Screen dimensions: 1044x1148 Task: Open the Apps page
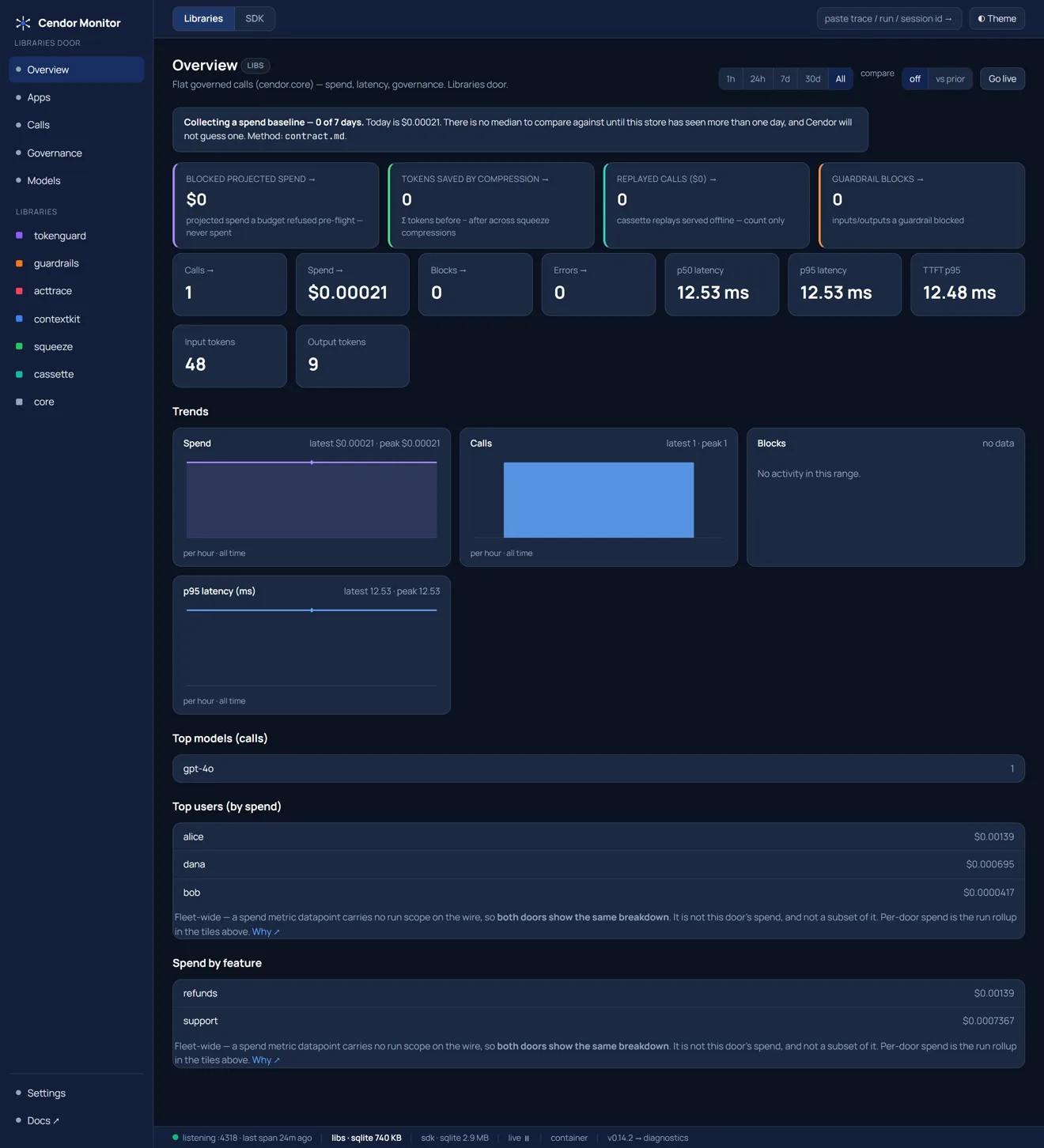coord(76,97)
